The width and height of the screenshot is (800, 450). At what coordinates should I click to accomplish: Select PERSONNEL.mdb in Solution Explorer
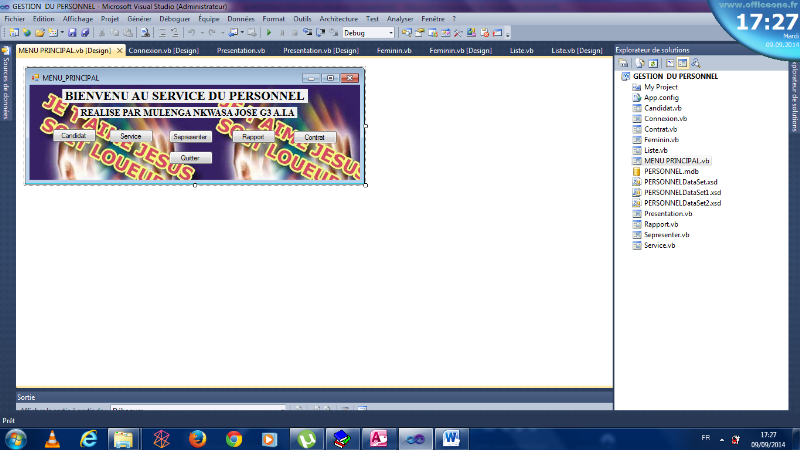tap(671, 171)
